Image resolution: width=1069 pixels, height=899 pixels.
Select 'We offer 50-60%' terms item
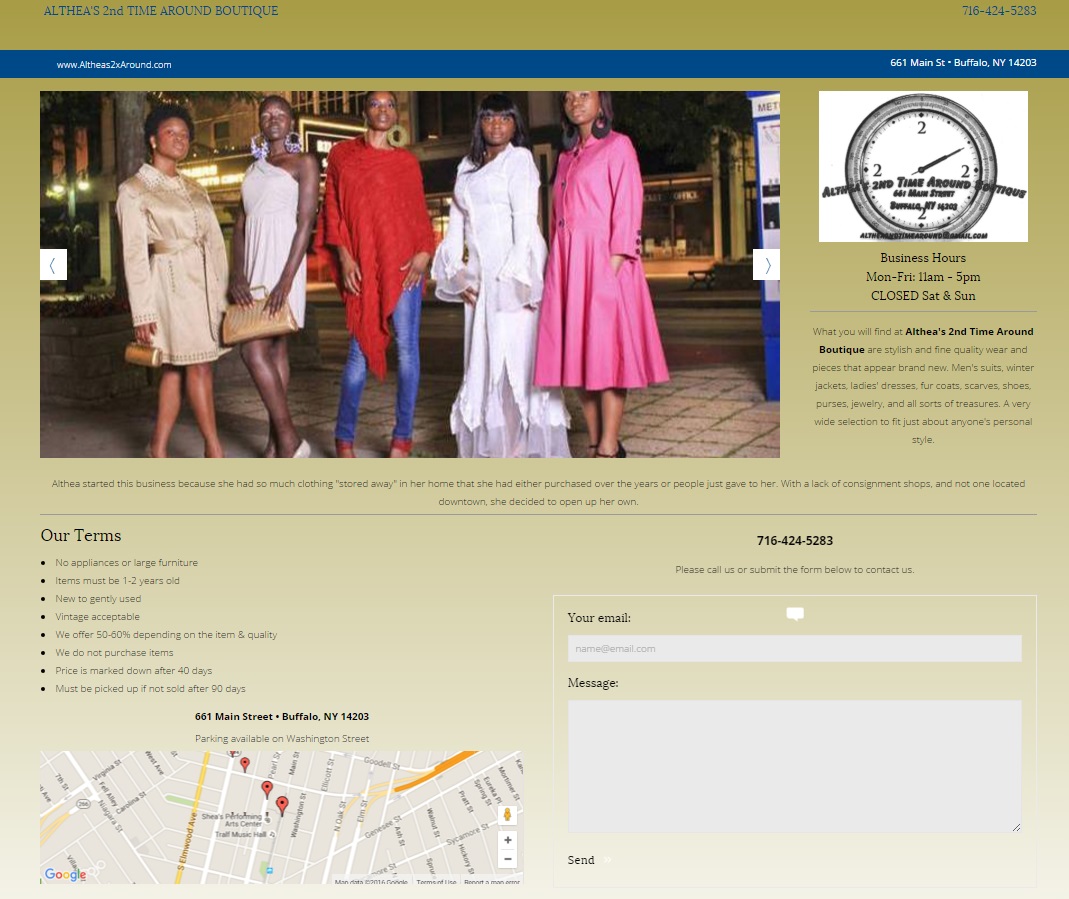(166, 635)
